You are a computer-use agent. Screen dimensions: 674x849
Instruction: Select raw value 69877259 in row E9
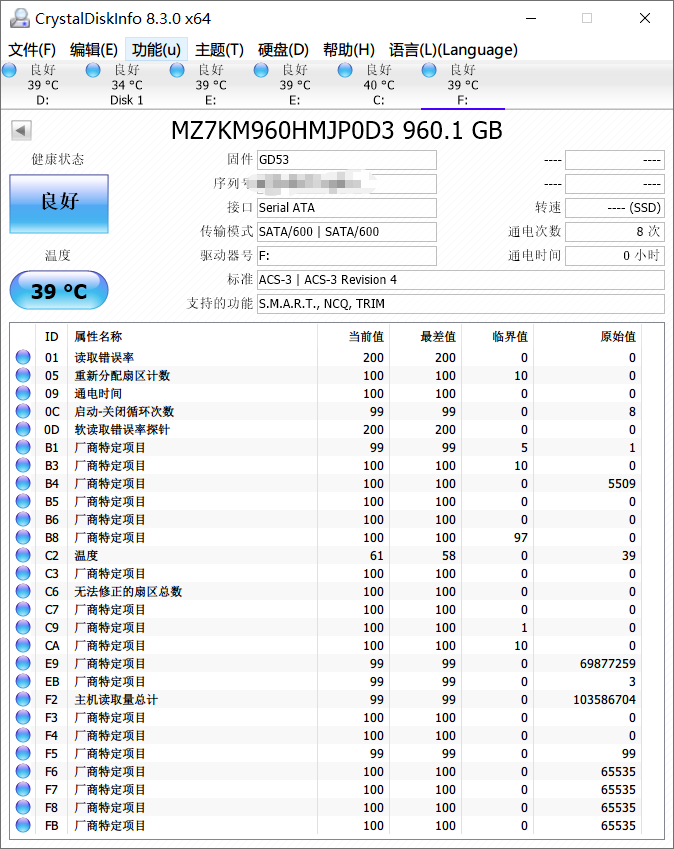pos(607,663)
